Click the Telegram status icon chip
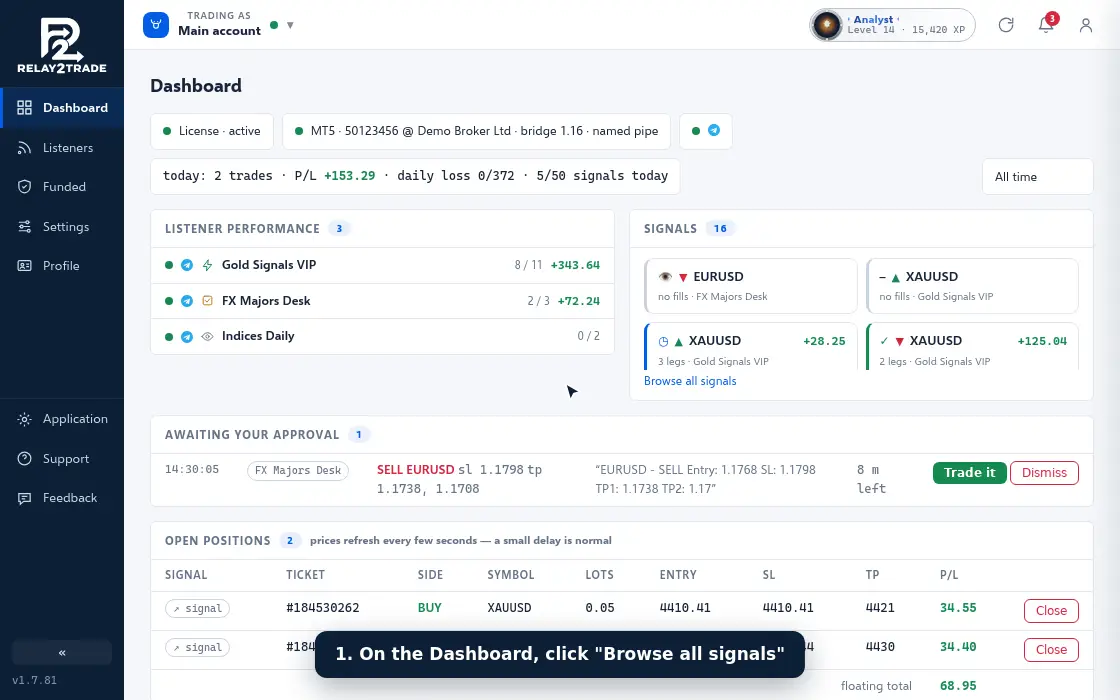 [x=706, y=131]
